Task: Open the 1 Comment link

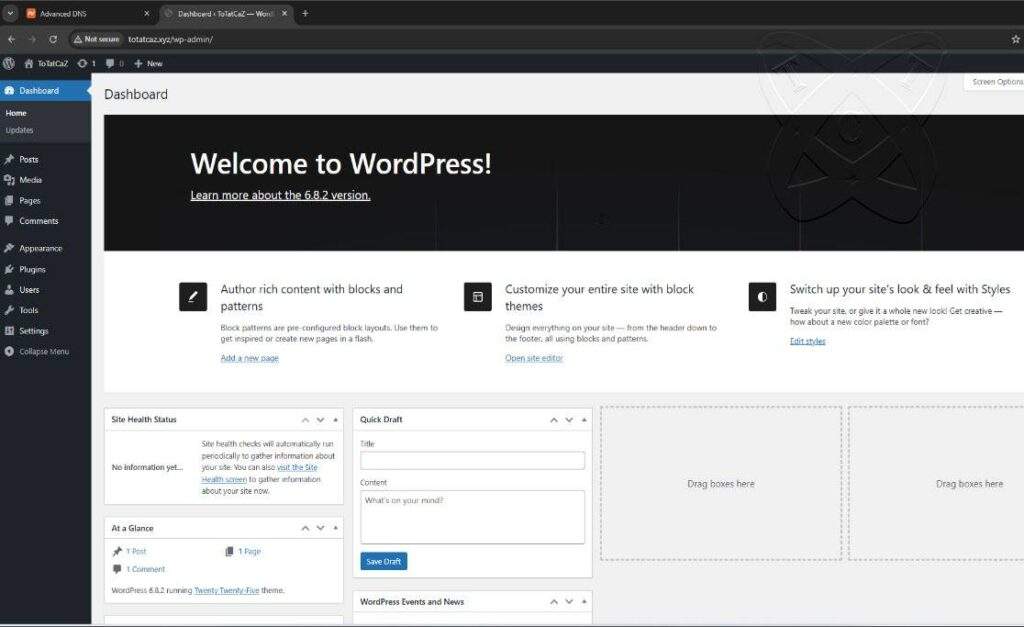Action: tap(146, 569)
